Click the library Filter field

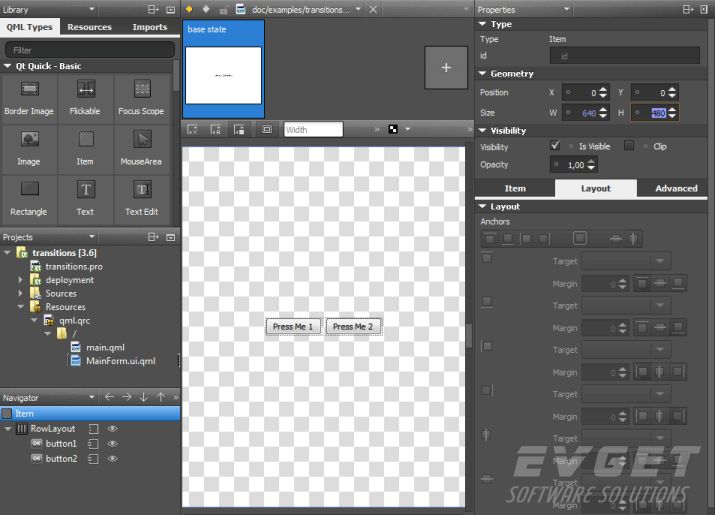pos(90,50)
